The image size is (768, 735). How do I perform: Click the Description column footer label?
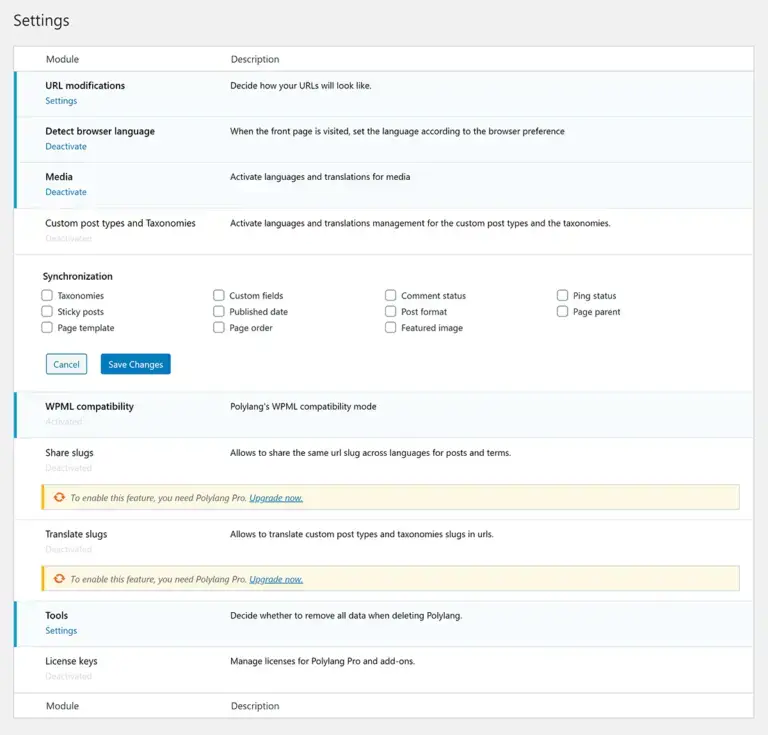(x=255, y=706)
